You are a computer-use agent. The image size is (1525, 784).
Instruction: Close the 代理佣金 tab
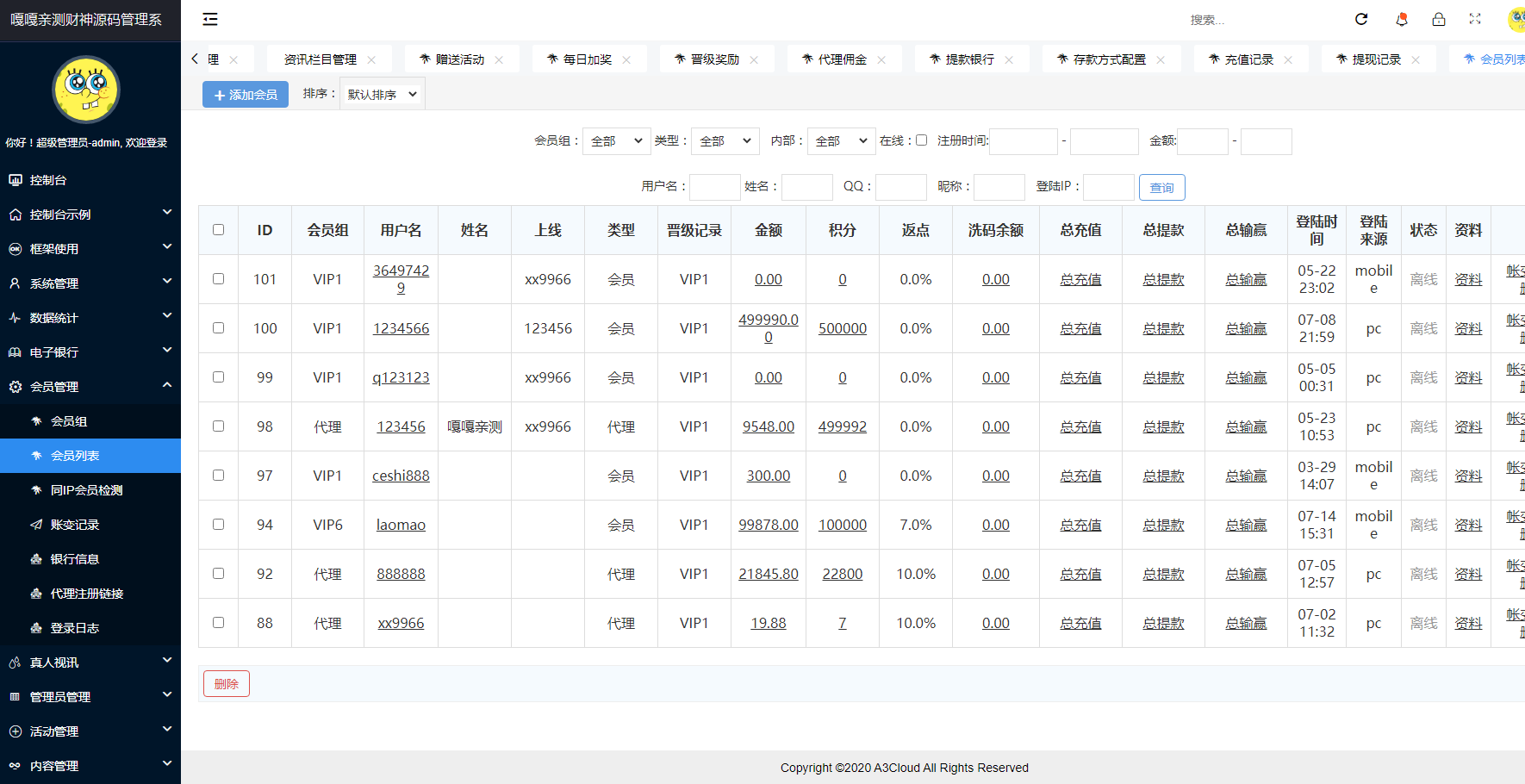[x=881, y=59]
